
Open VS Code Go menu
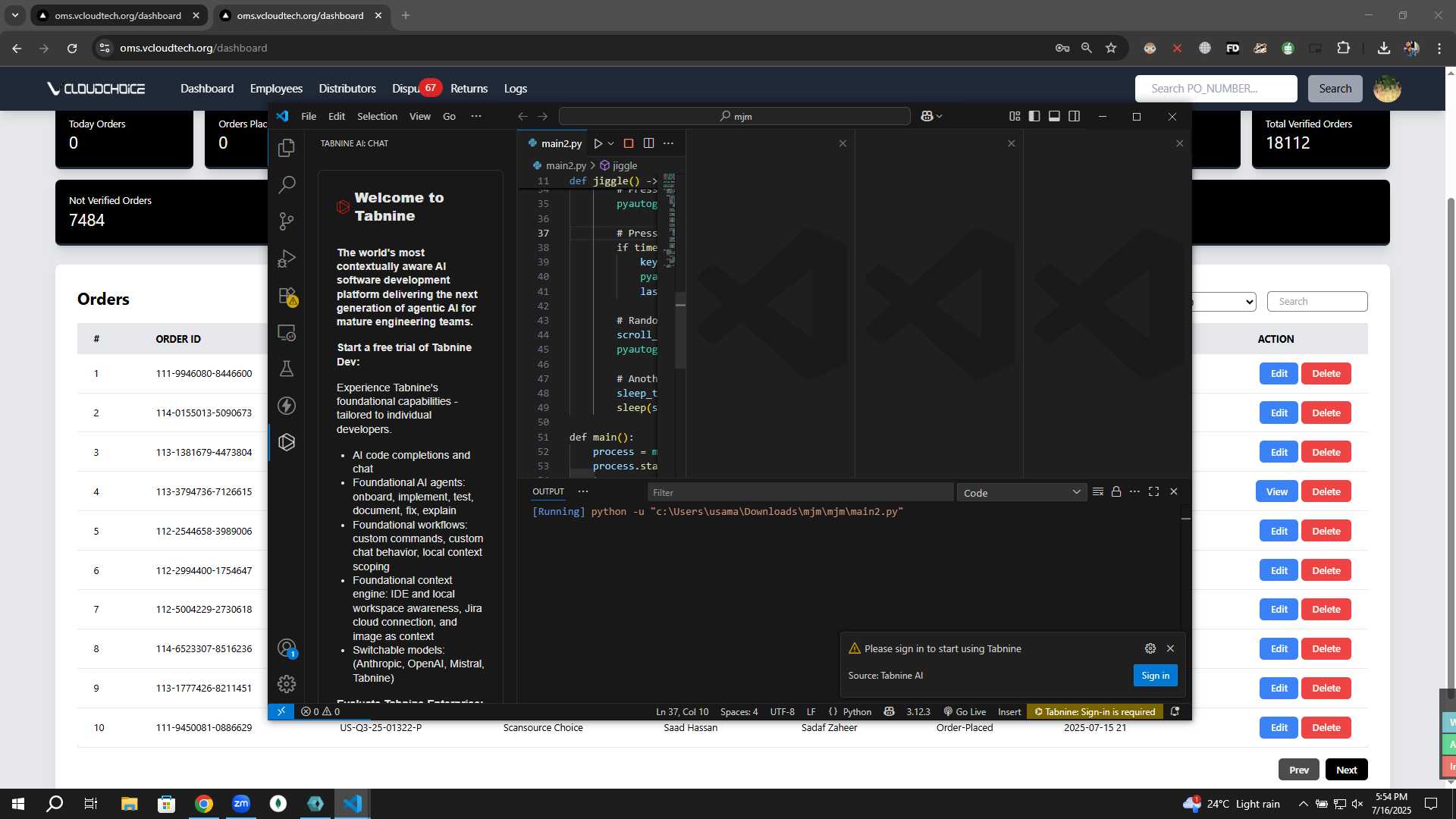coord(449,116)
